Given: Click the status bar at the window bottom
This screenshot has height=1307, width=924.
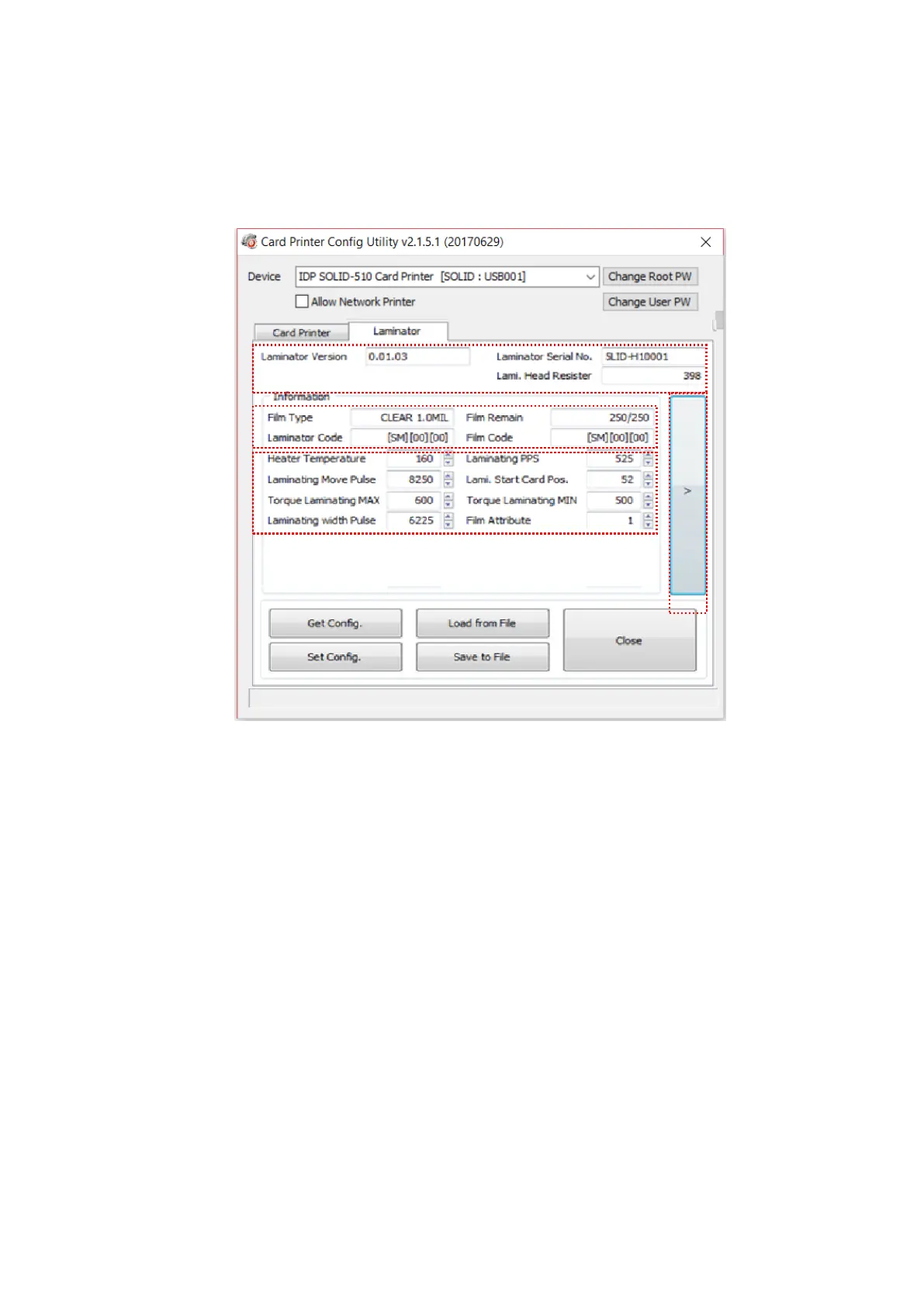Looking at the screenshot, I should [x=482, y=698].
